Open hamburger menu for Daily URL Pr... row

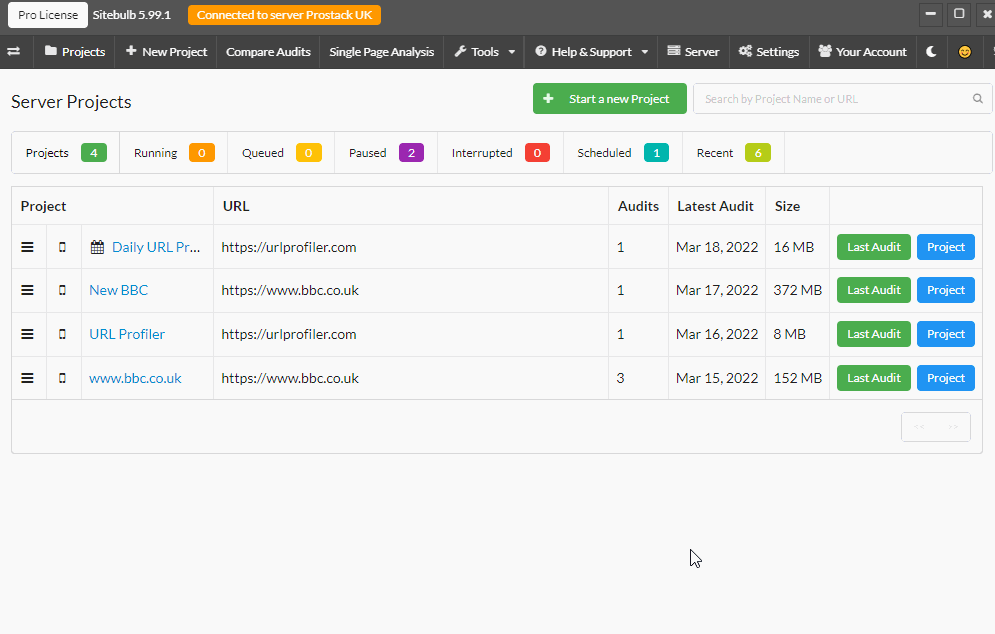click(x=27, y=247)
